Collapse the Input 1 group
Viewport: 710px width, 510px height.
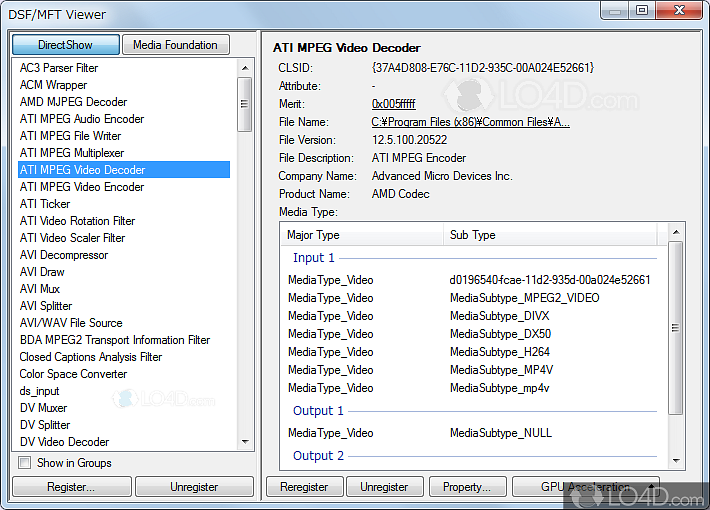pyautogui.click(x=314, y=258)
